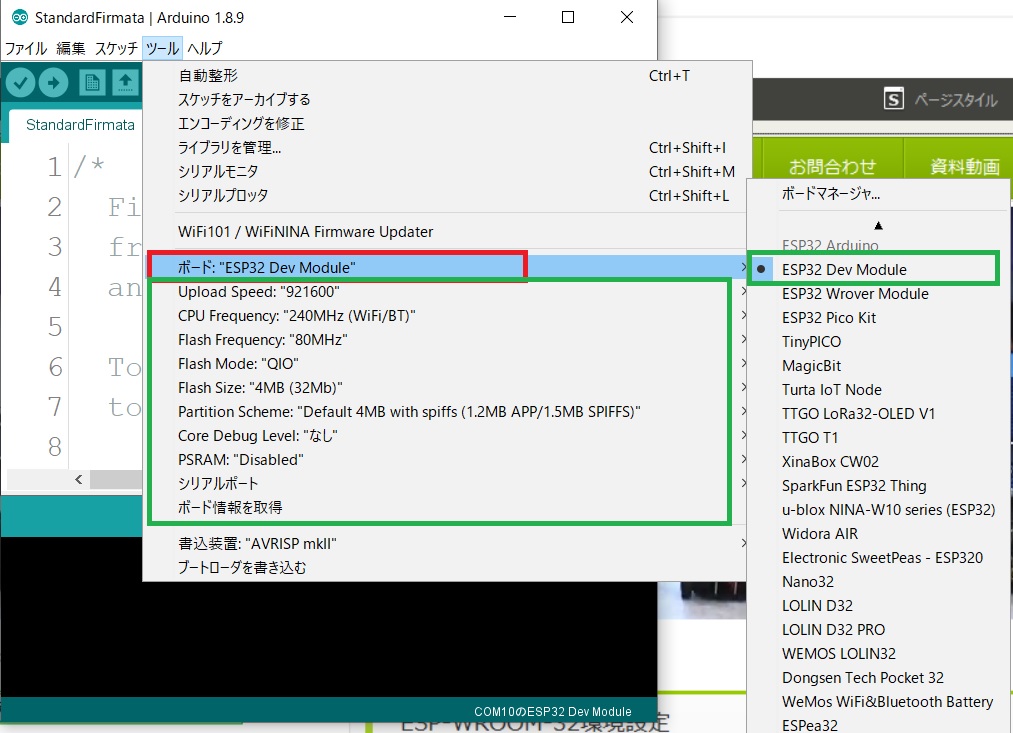Select LOLIN D32 PRO board
Image resolution: width=1013 pixels, height=733 pixels.
point(879,629)
